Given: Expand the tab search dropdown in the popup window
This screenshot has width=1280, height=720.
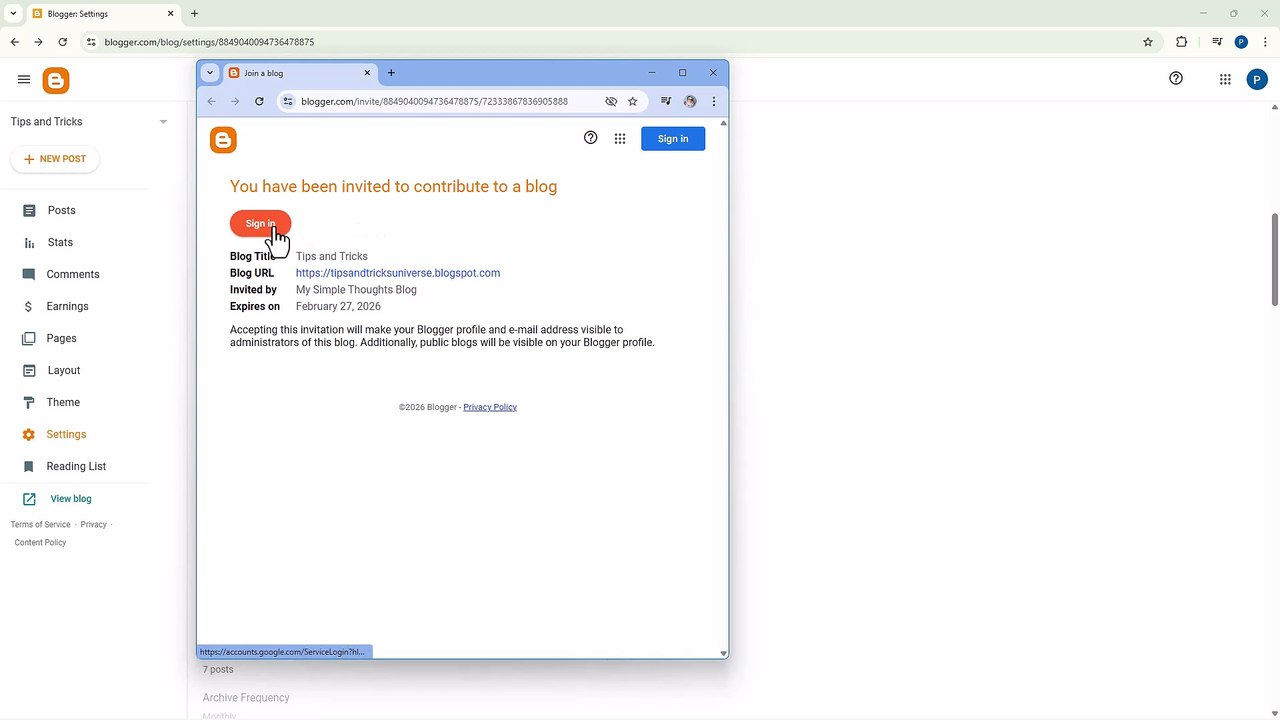Looking at the screenshot, I should [209, 73].
